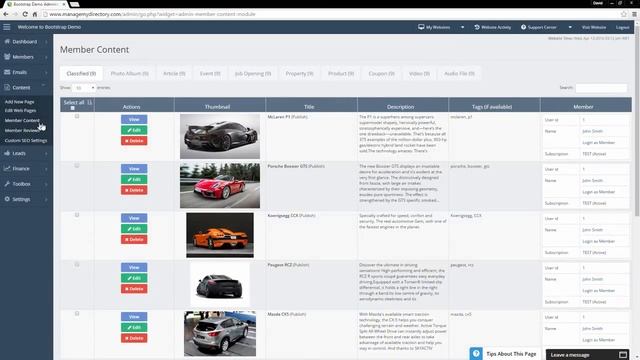The height and width of the screenshot is (360, 640).
Task: Click the Content sidebar icon
Action: (7, 87)
